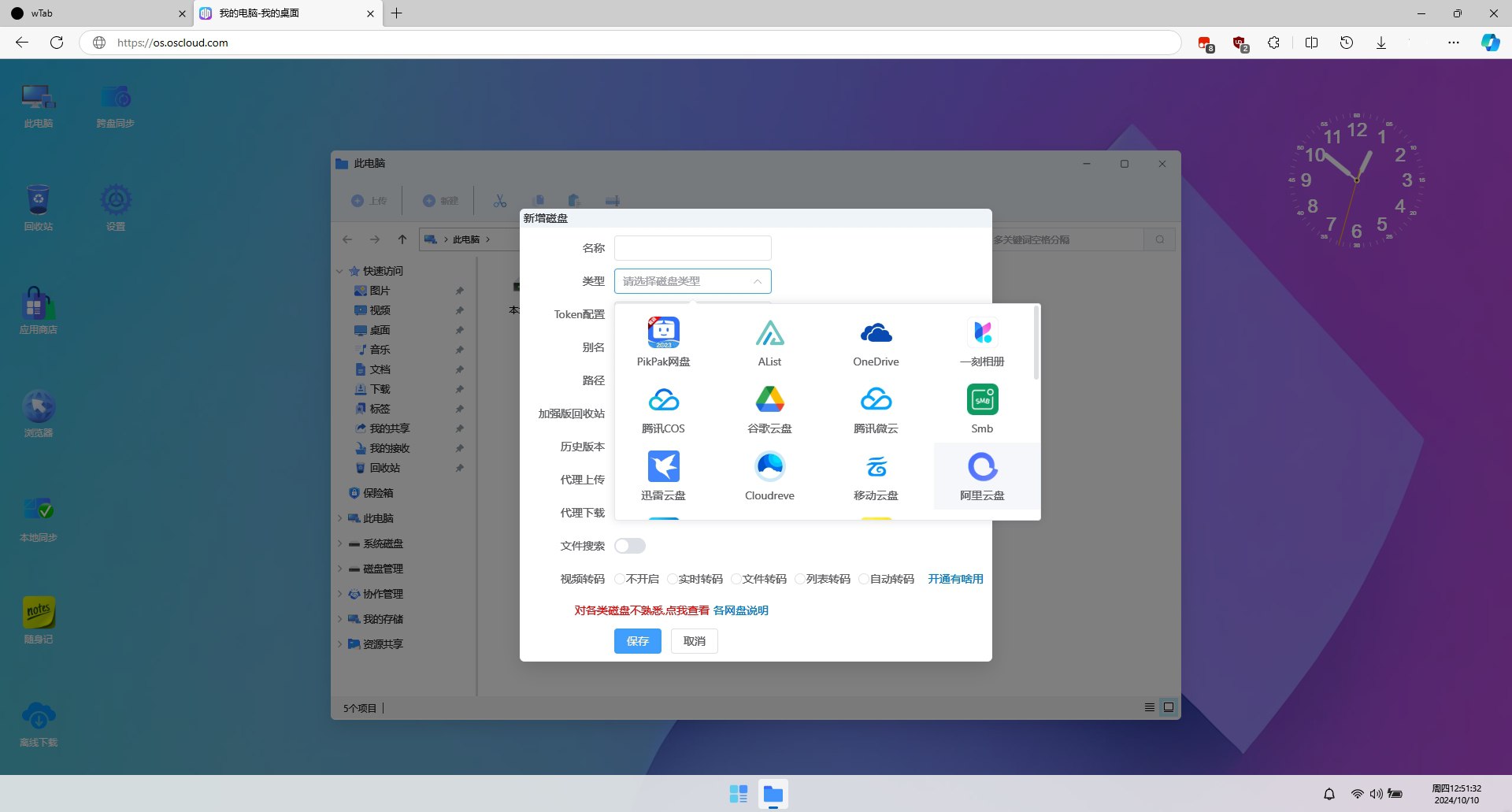The image size is (1512, 812).
Task: Expand the 磁盘管理 tree node
Action: 339,569
